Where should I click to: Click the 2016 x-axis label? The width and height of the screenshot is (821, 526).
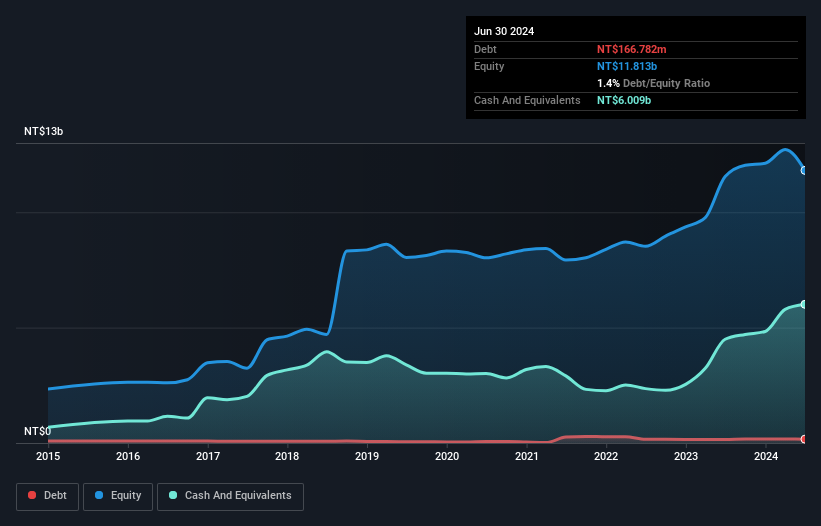click(x=128, y=456)
